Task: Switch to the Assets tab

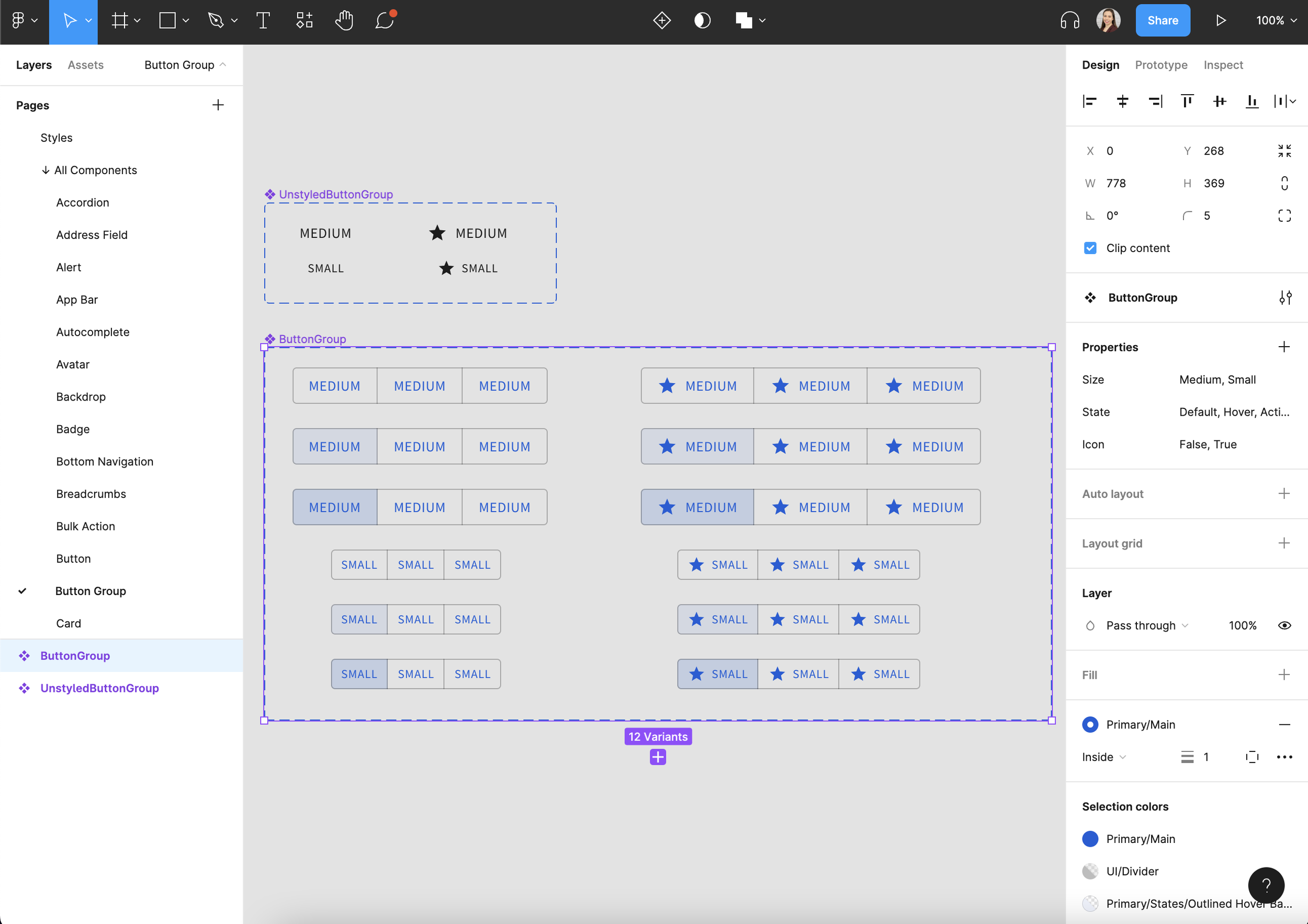Action: 85,65
